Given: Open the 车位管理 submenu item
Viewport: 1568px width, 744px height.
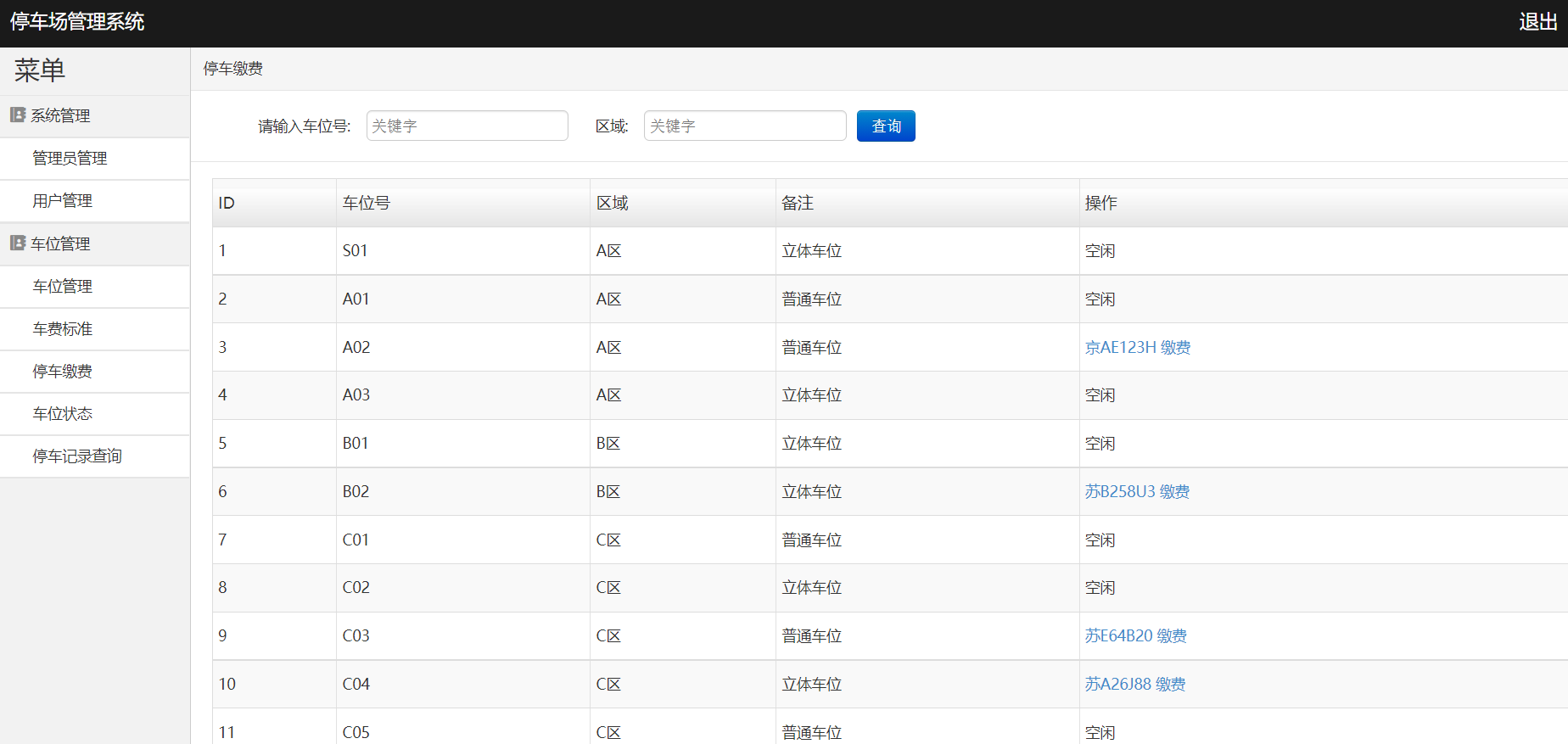Looking at the screenshot, I should click(62, 287).
